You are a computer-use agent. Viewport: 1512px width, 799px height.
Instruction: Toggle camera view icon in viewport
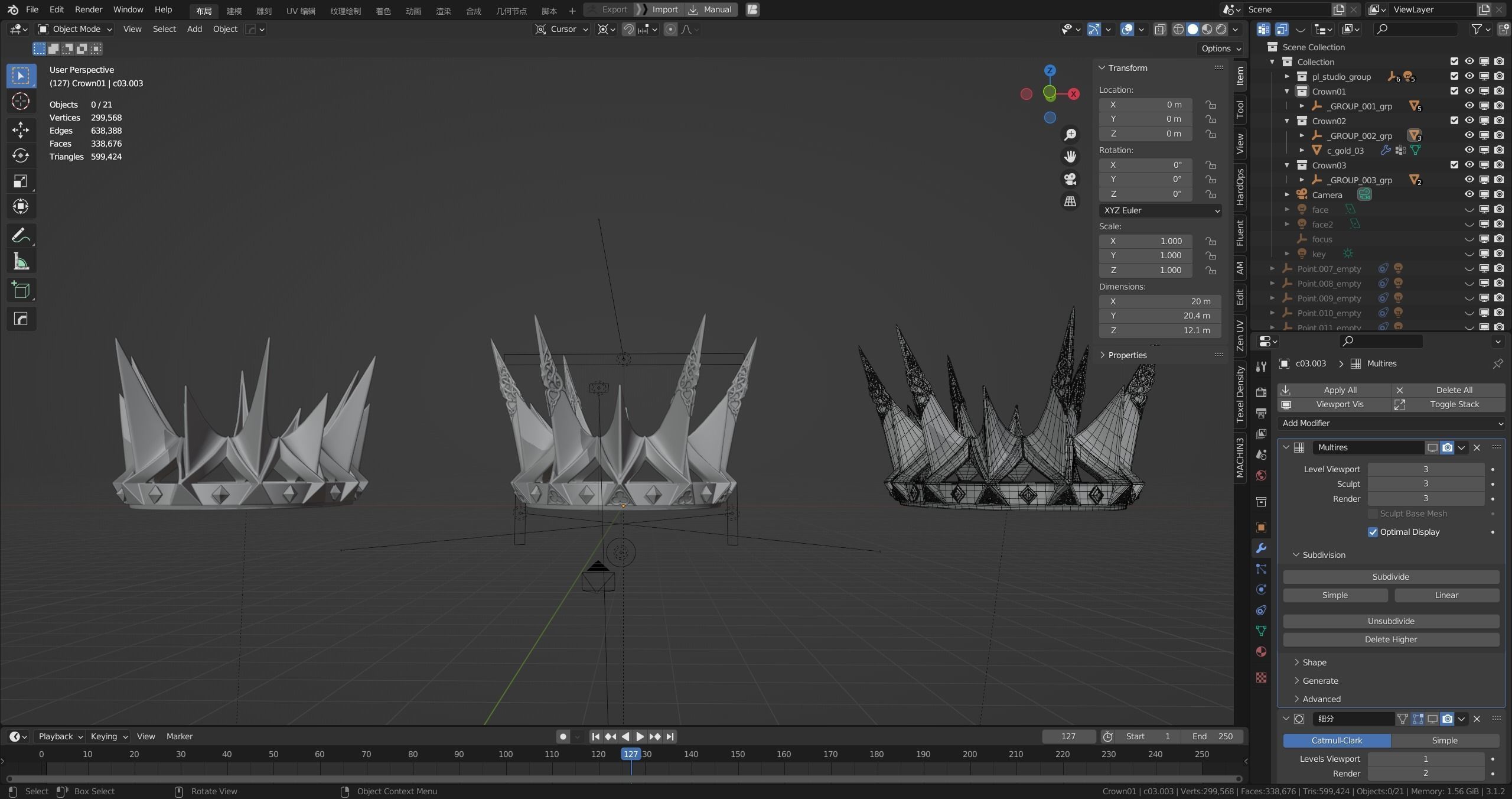[1070, 179]
